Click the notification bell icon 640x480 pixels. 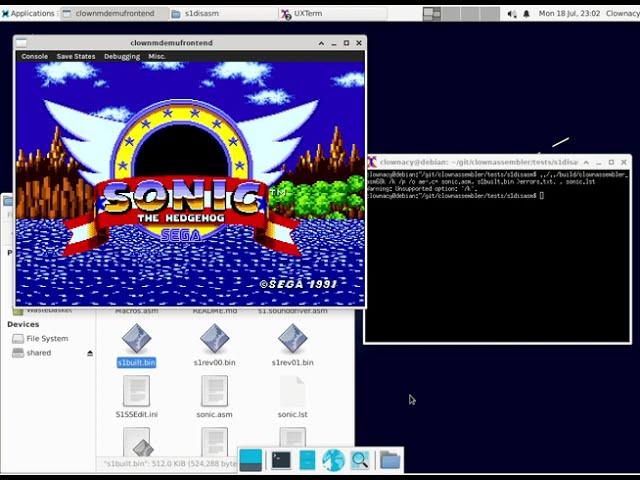pos(527,14)
